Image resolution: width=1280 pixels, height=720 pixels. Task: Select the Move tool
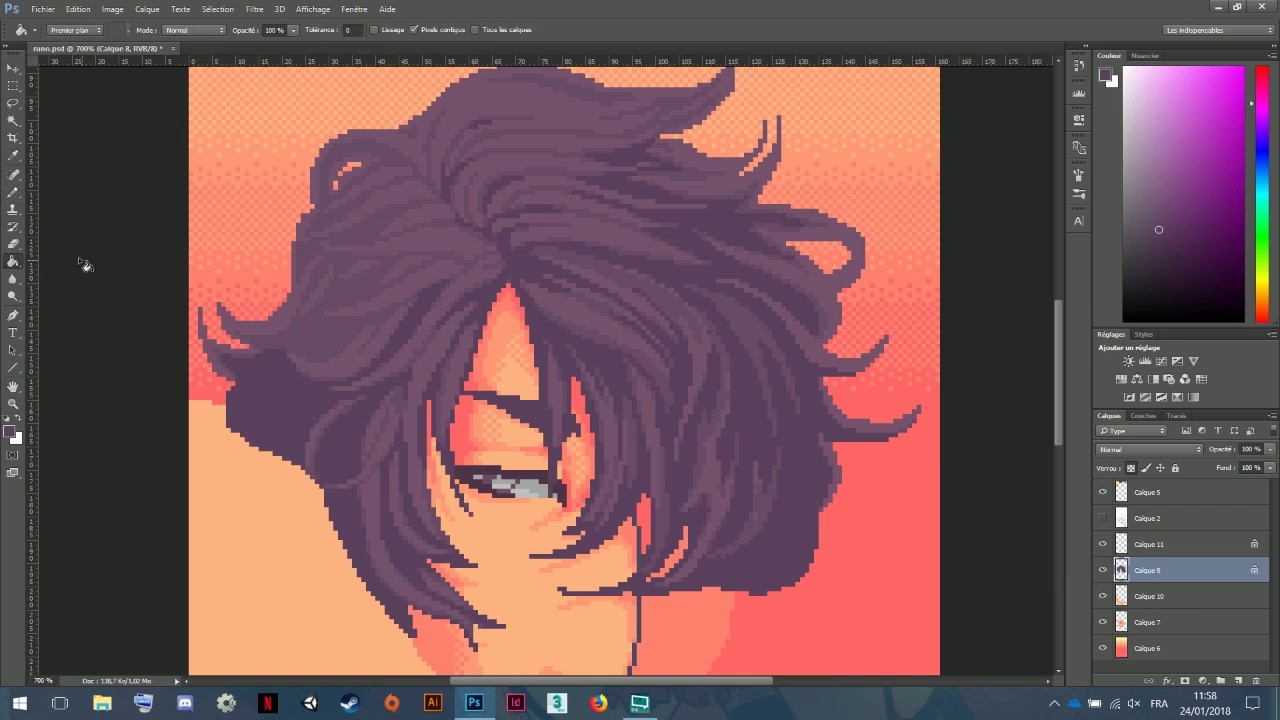pos(13,68)
